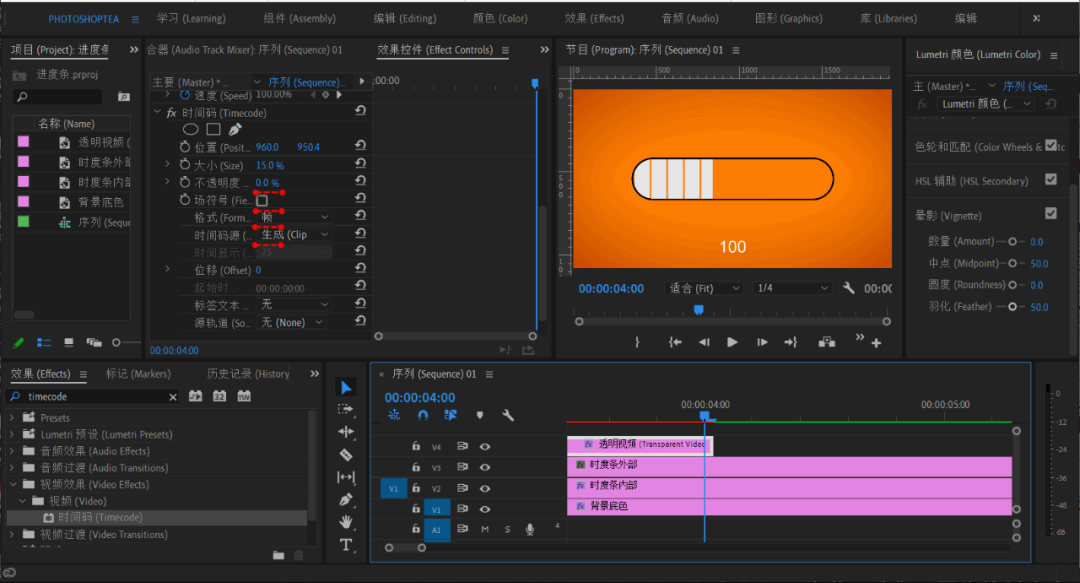Enable the Field Symbol checkbox
This screenshot has width=1080, height=583.
[x=262, y=200]
